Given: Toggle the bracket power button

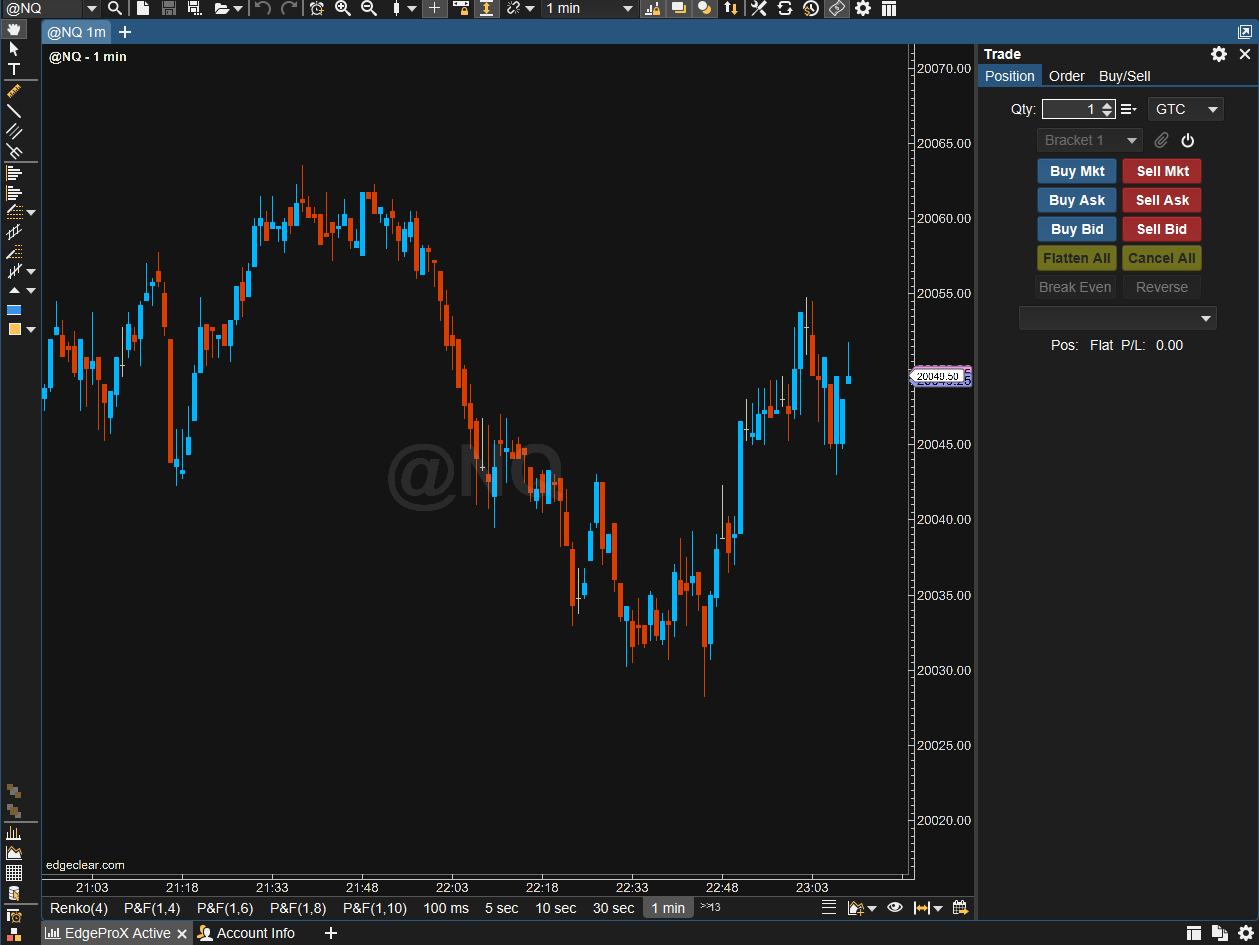Looking at the screenshot, I should 1188,141.
